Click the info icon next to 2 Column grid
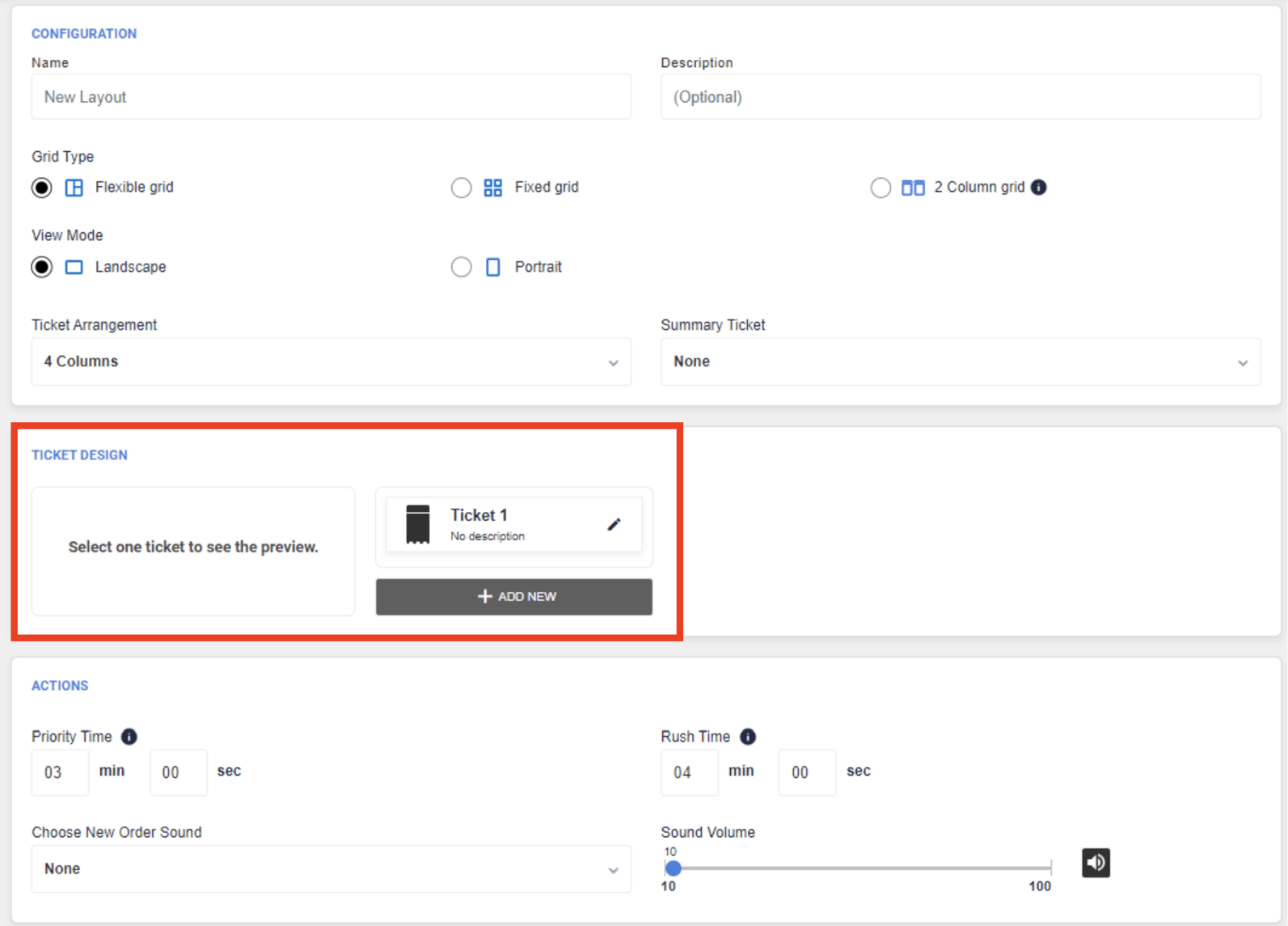 click(x=1039, y=188)
